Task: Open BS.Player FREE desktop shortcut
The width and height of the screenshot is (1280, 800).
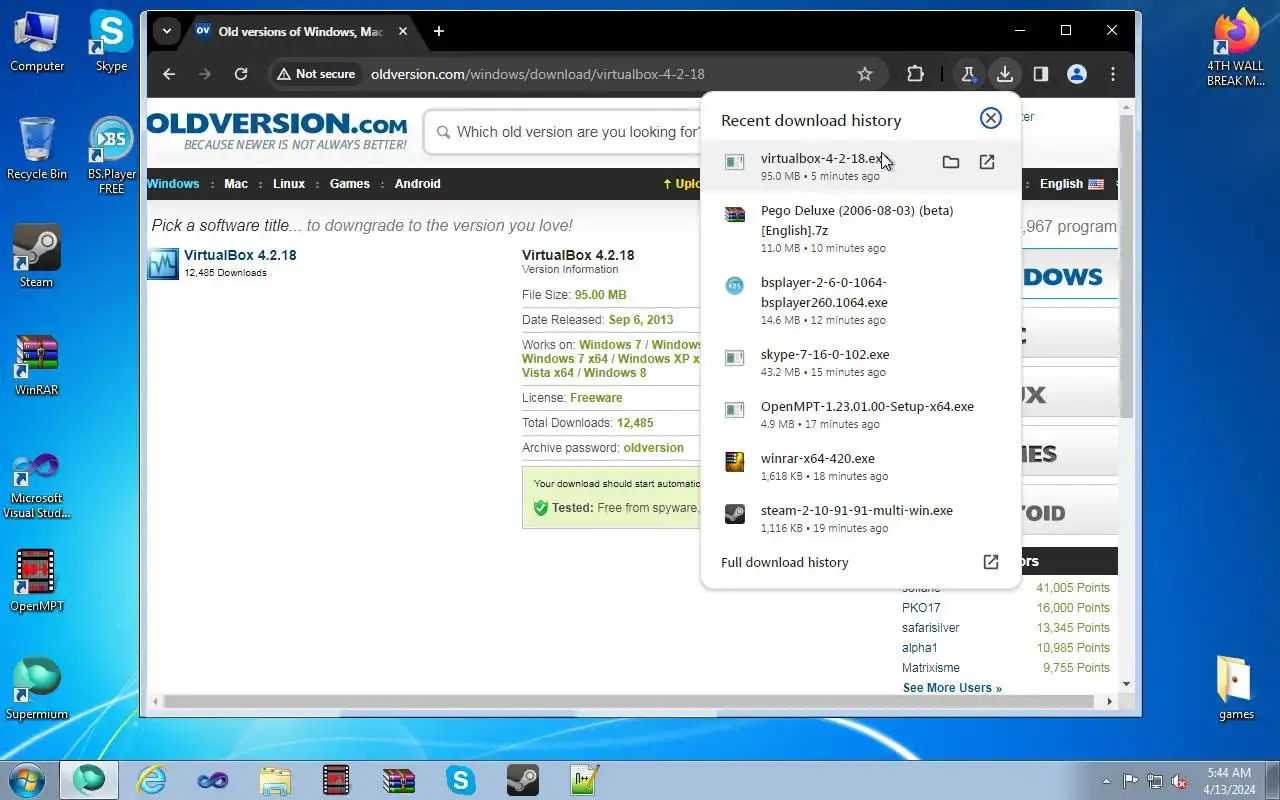Action: [x=111, y=156]
